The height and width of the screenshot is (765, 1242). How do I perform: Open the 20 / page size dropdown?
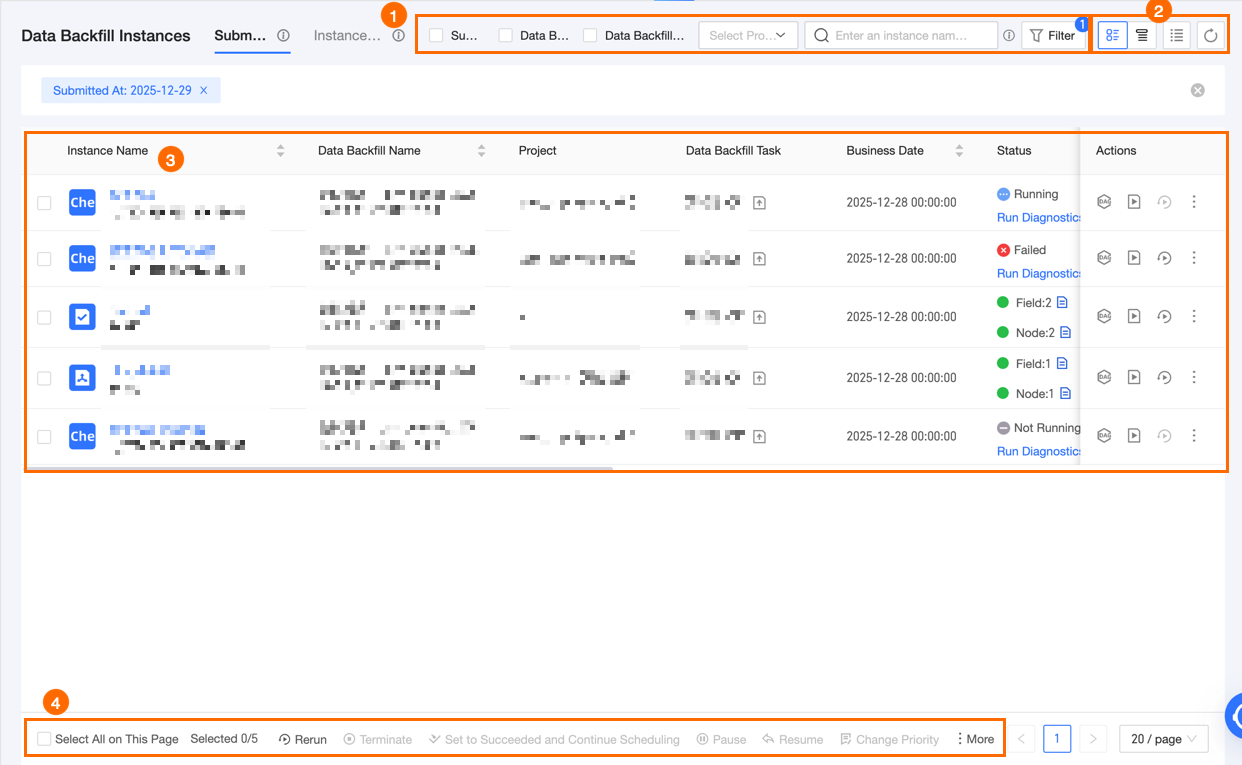(1164, 739)
